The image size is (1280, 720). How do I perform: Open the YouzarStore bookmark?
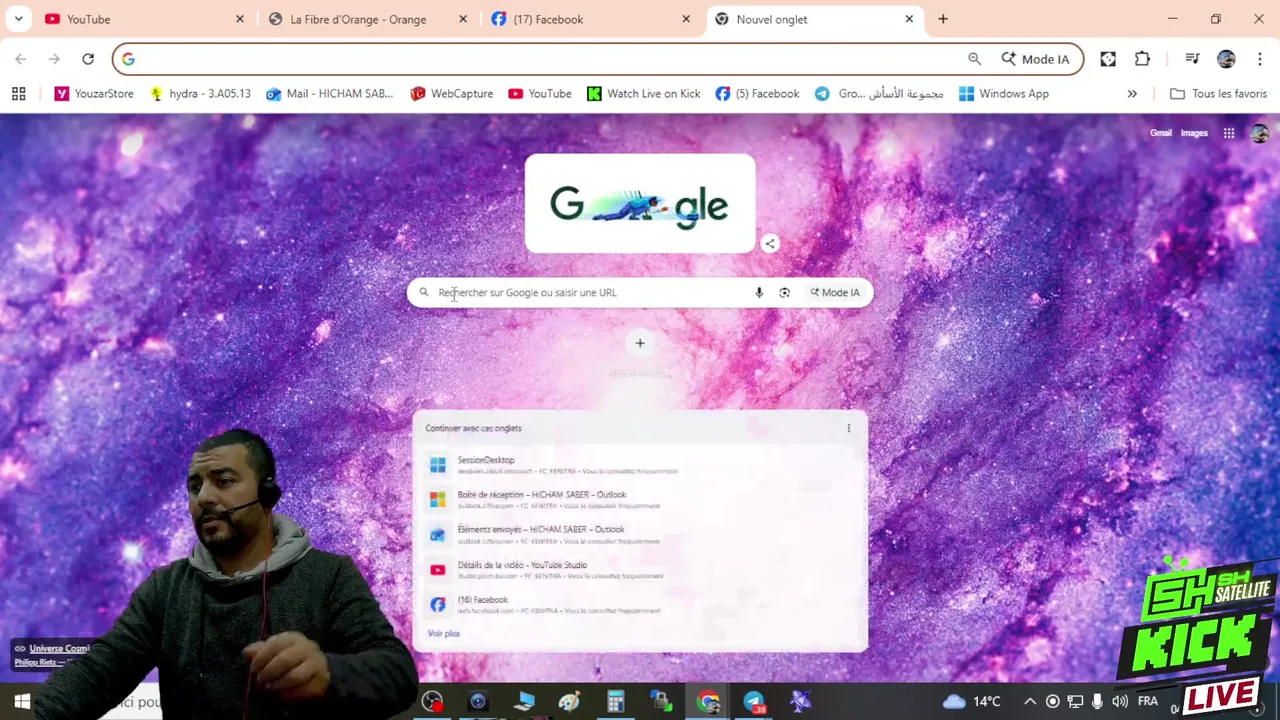94,94
